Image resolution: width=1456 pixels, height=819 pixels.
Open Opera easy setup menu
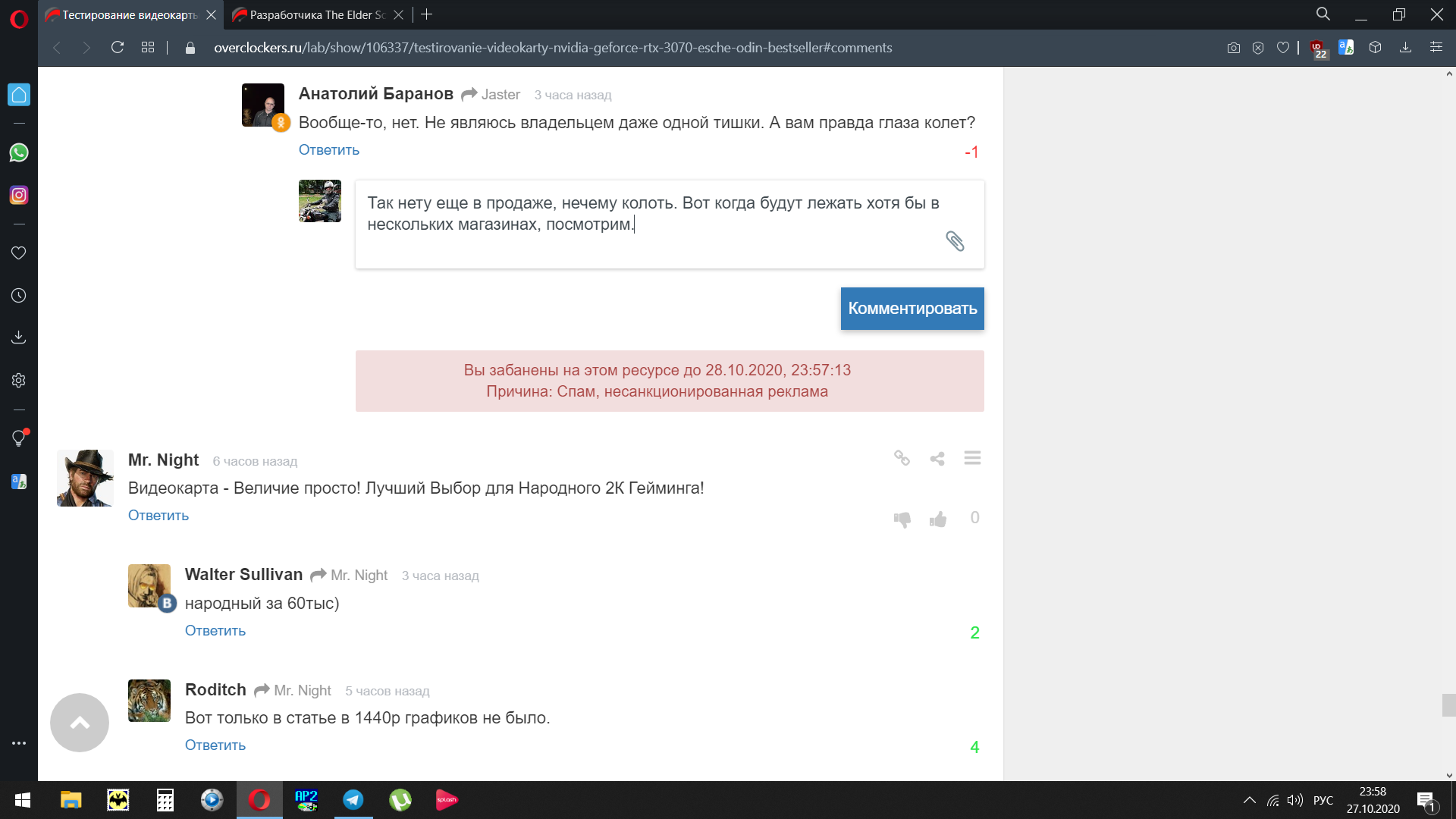pos(1436,47)
